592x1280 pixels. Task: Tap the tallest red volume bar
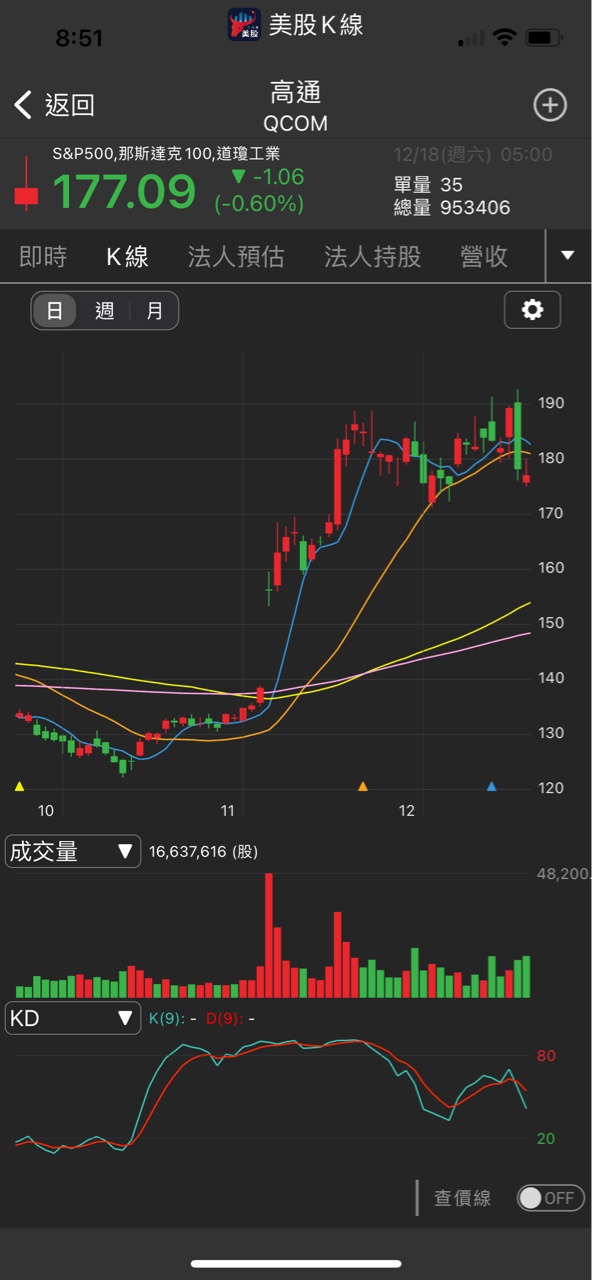pos(268,935)
